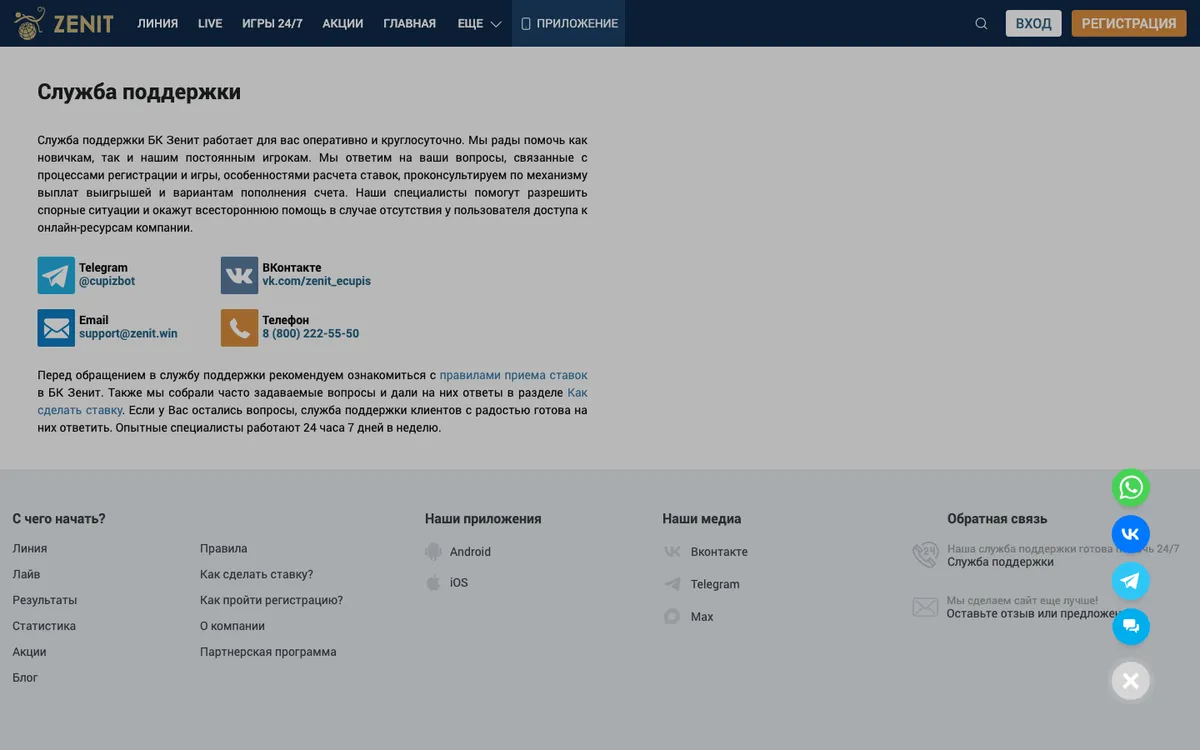
Task: Click the orange Телефон icon
Action: point(239,328)
